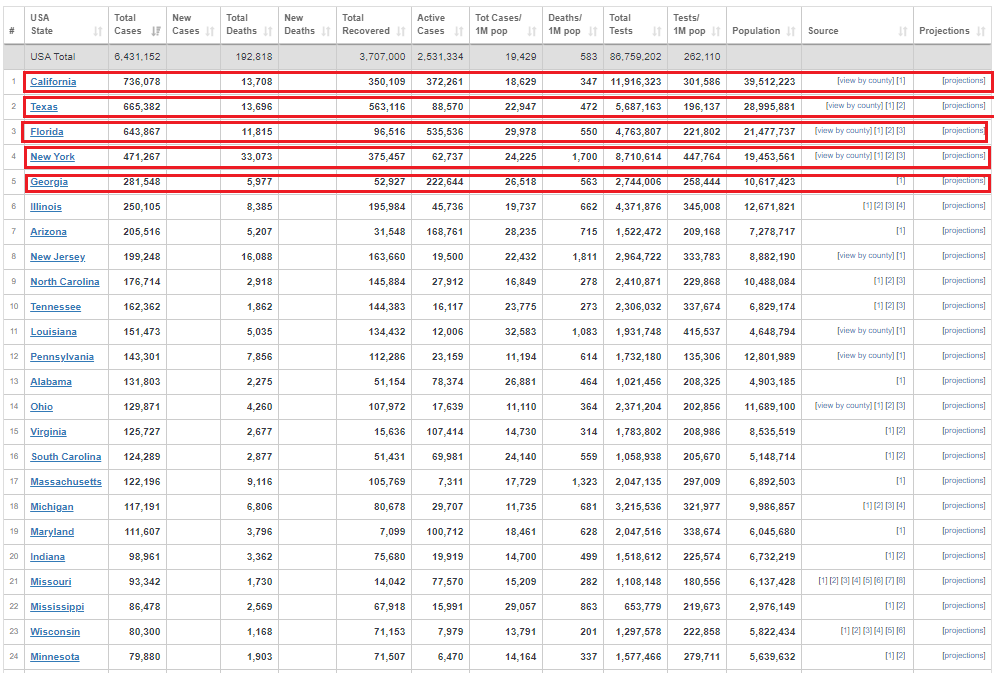The height and width of the screenshot is (673, 994).
Task: Sort by Deaths/1M pop arrow icon
Action: pos(593,31)
